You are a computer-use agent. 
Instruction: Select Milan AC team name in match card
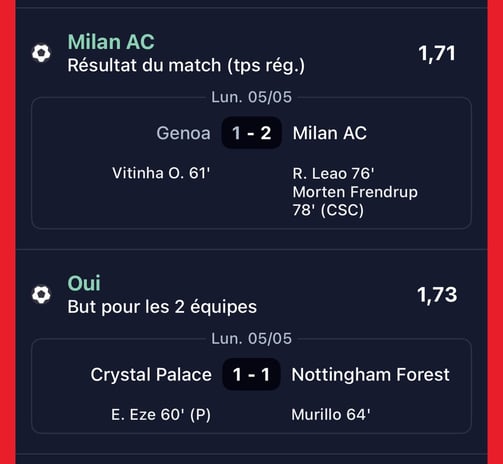point(330,133)
